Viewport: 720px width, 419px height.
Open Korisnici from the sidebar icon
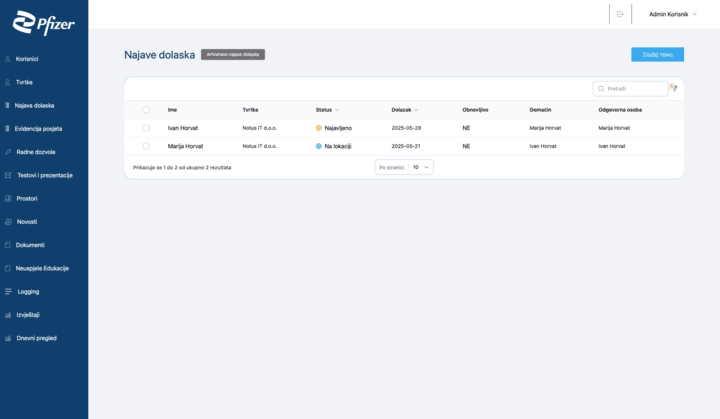(8, 59)
